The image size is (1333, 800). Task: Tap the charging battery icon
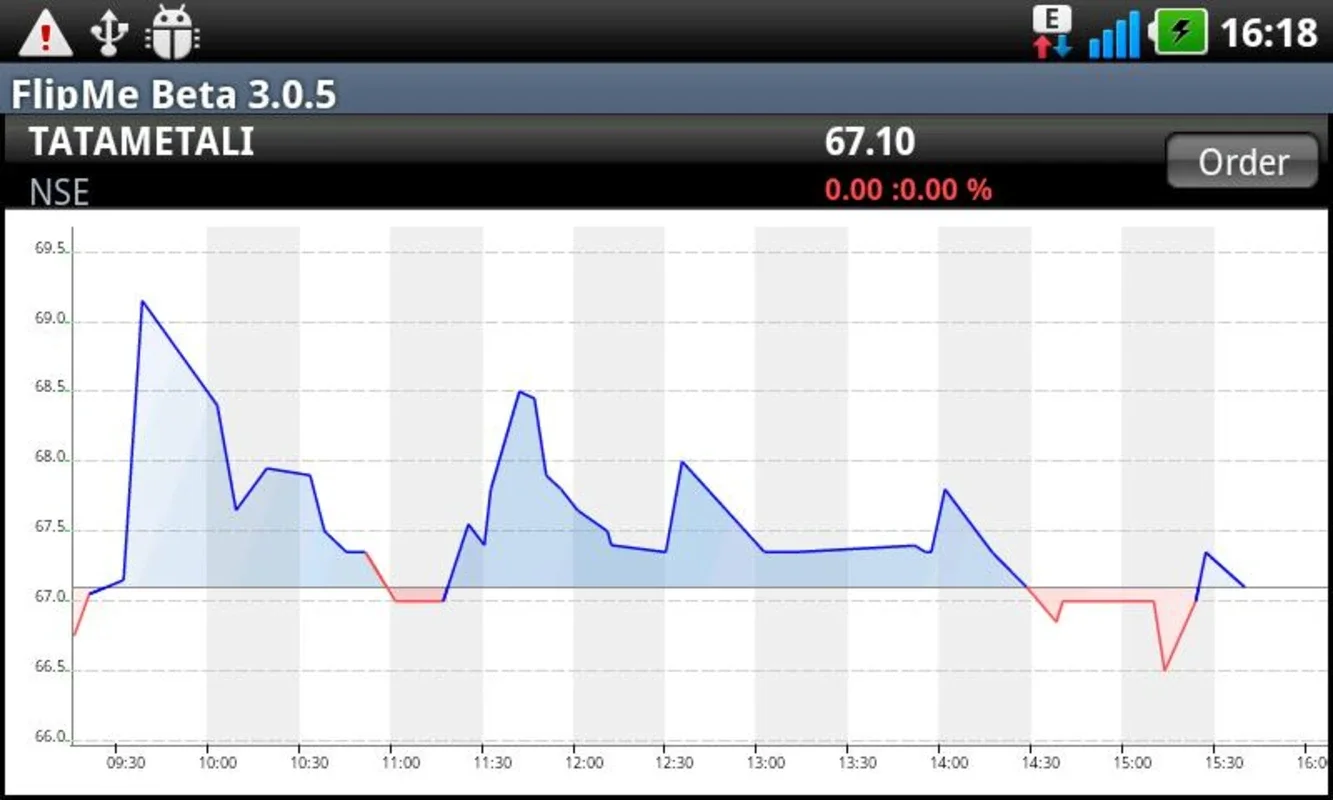(x=1180, y=32)
